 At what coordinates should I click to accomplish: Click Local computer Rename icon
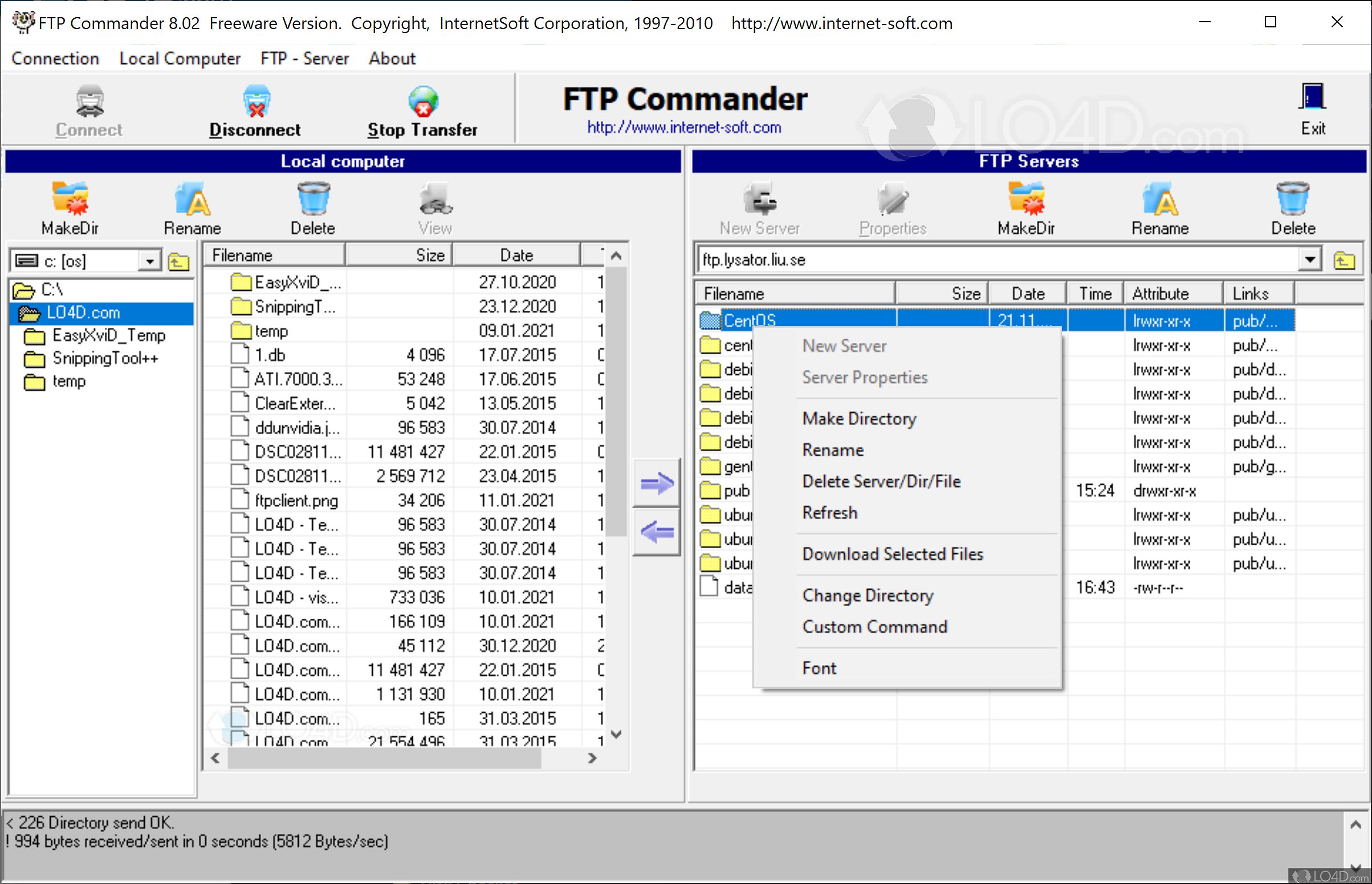192,198
